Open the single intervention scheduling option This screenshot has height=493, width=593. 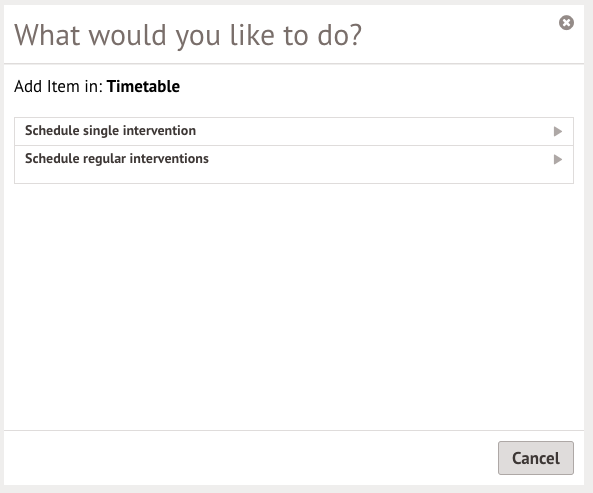click(x=294, y=131)
